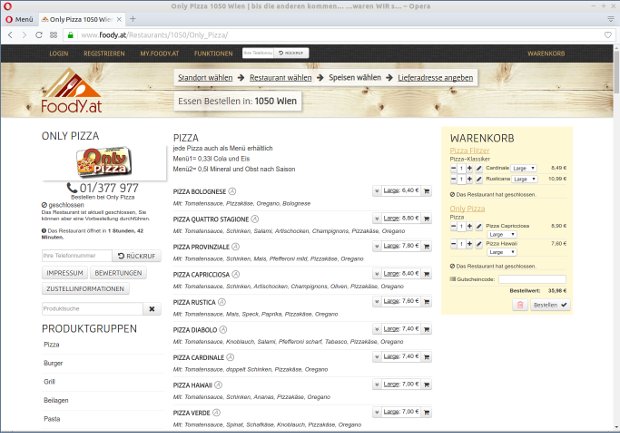620x433 pixels.
Task: Open allergen info icon for Pizza Quattro Stagione
Action: [255, 219]
